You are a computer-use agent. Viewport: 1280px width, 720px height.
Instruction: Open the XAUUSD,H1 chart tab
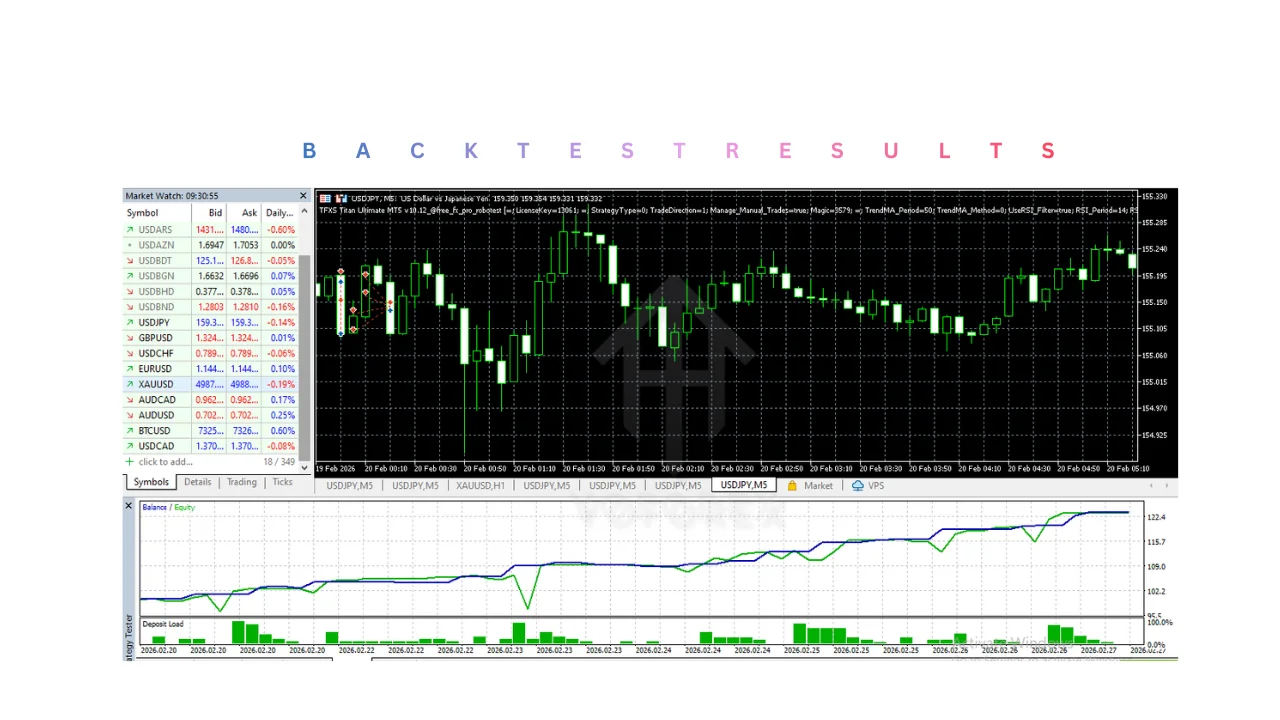481,486
